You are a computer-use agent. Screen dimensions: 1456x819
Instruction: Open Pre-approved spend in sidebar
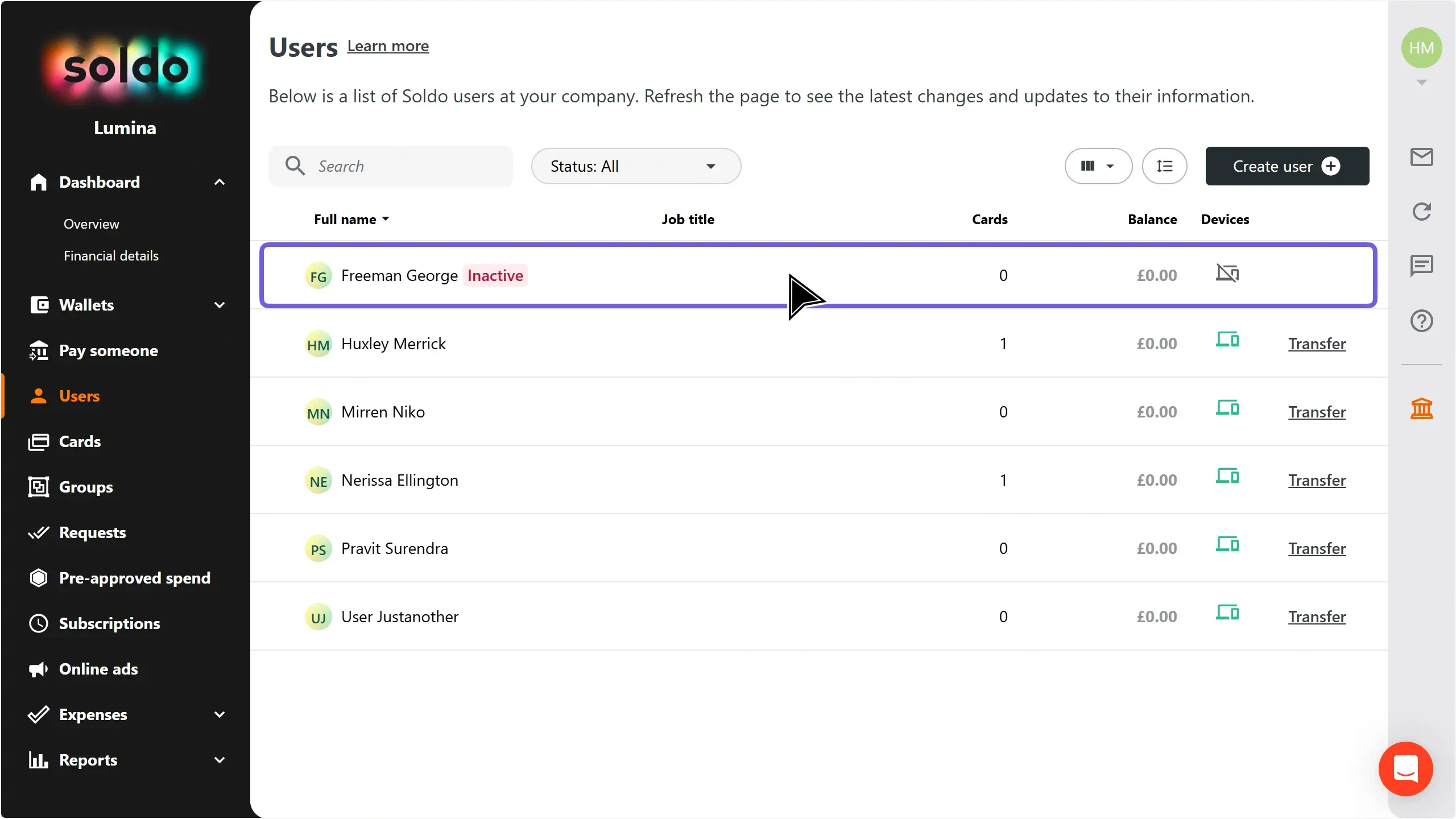click(x=134, y=578)
